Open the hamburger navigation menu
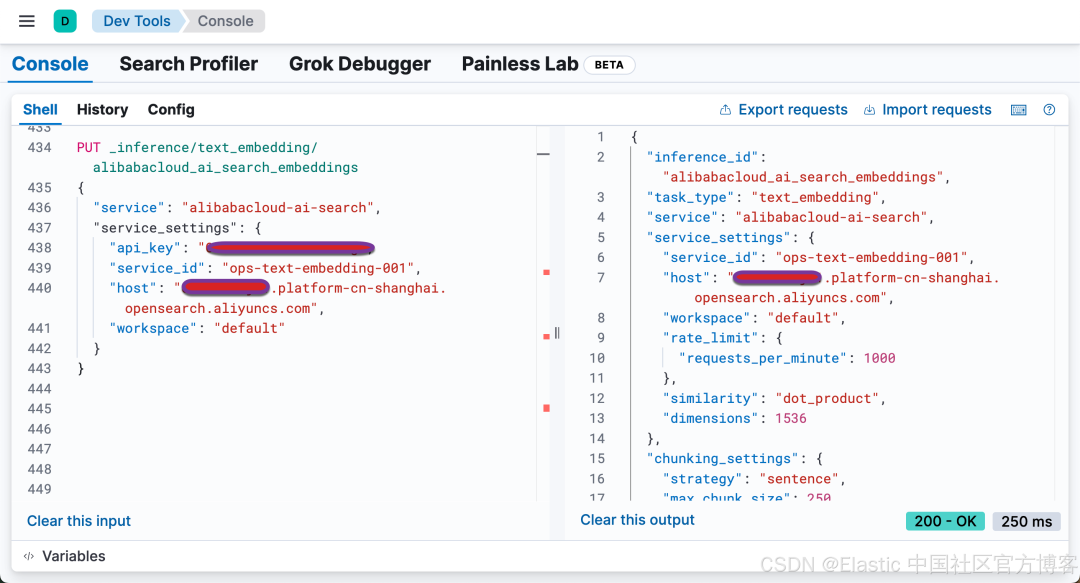Viewport: 1080px width, 583px height. [x=27, y=21]
